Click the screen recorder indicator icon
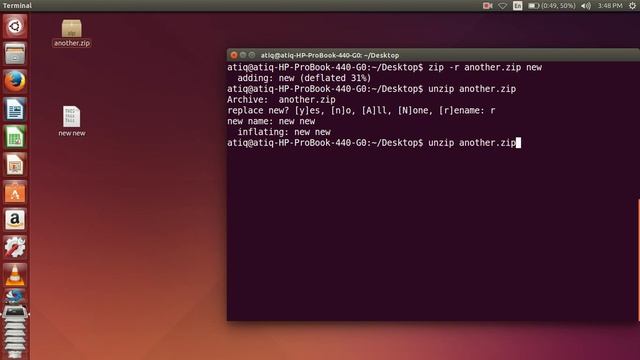Image resolution: width=640 pixels, height=360 pixels. (x=487, y=6)
